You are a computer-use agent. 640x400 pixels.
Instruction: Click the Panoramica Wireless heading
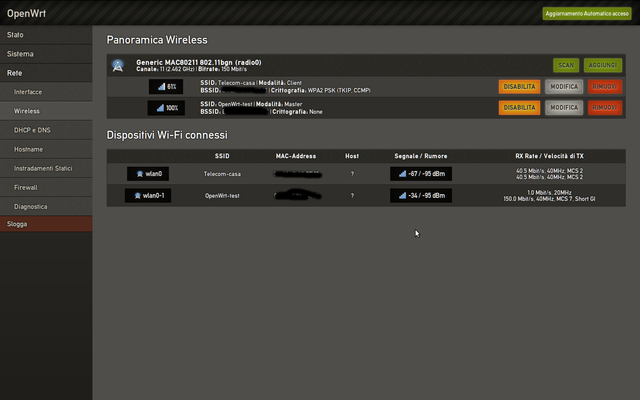(157, 40)
